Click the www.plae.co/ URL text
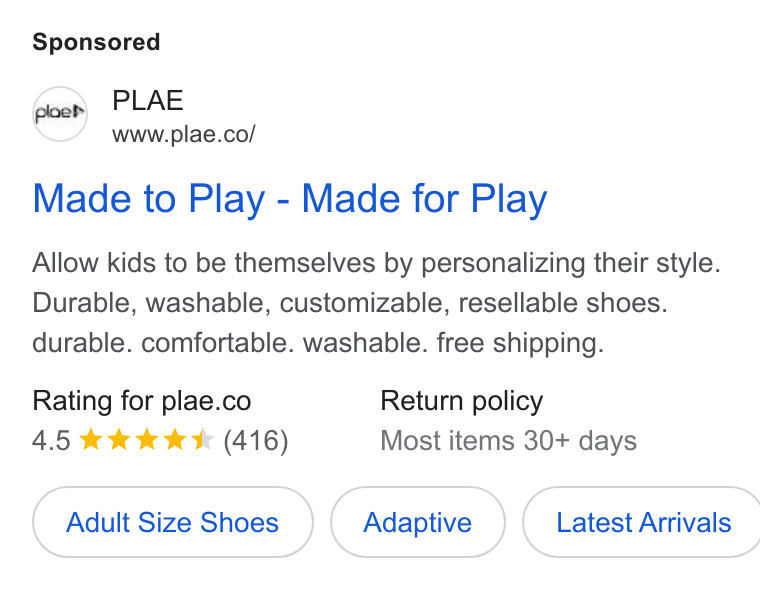This screenshot has width=760, height=590. point(184,134)
